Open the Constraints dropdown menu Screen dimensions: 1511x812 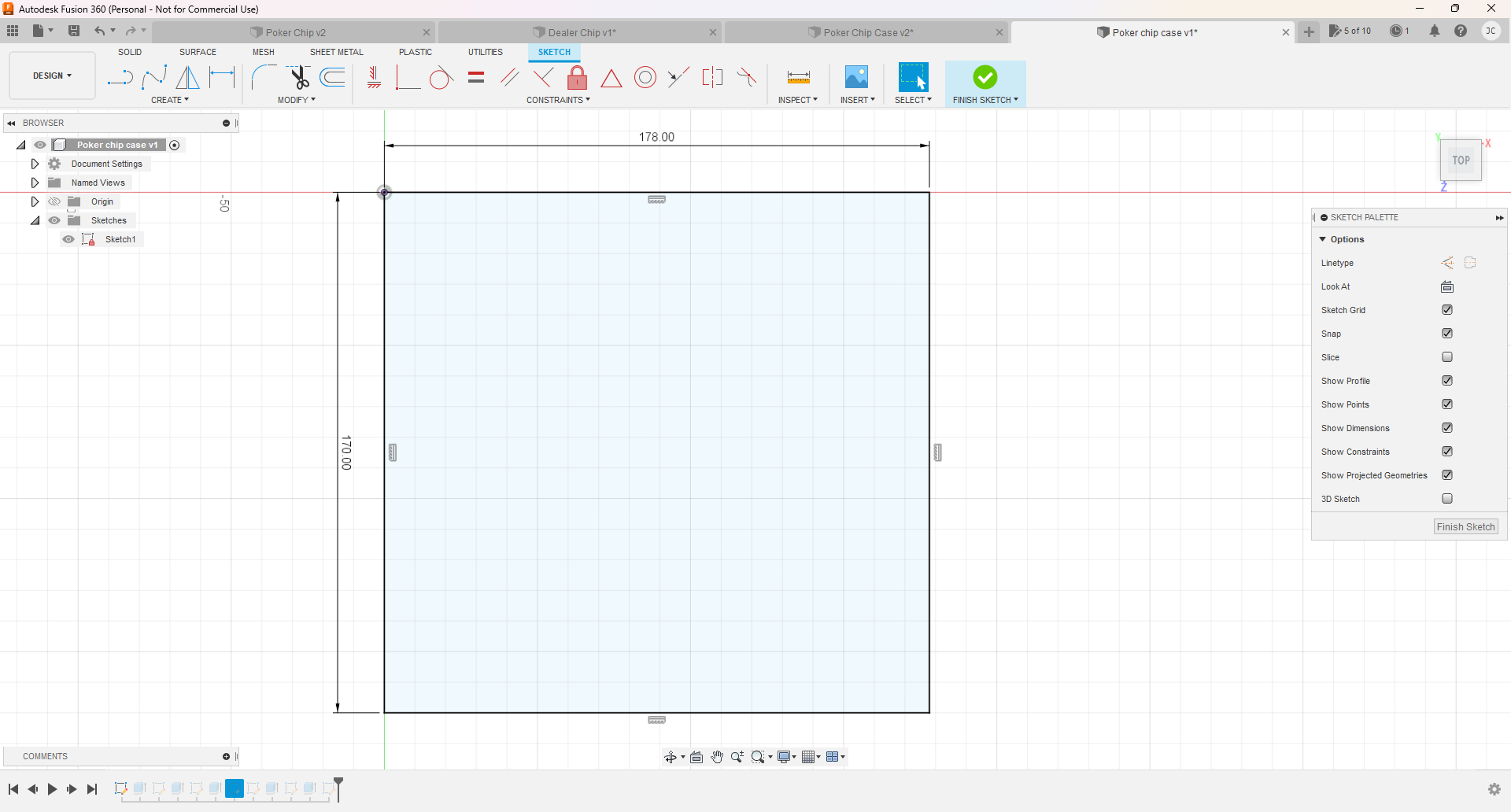click(x=558, y=100)
